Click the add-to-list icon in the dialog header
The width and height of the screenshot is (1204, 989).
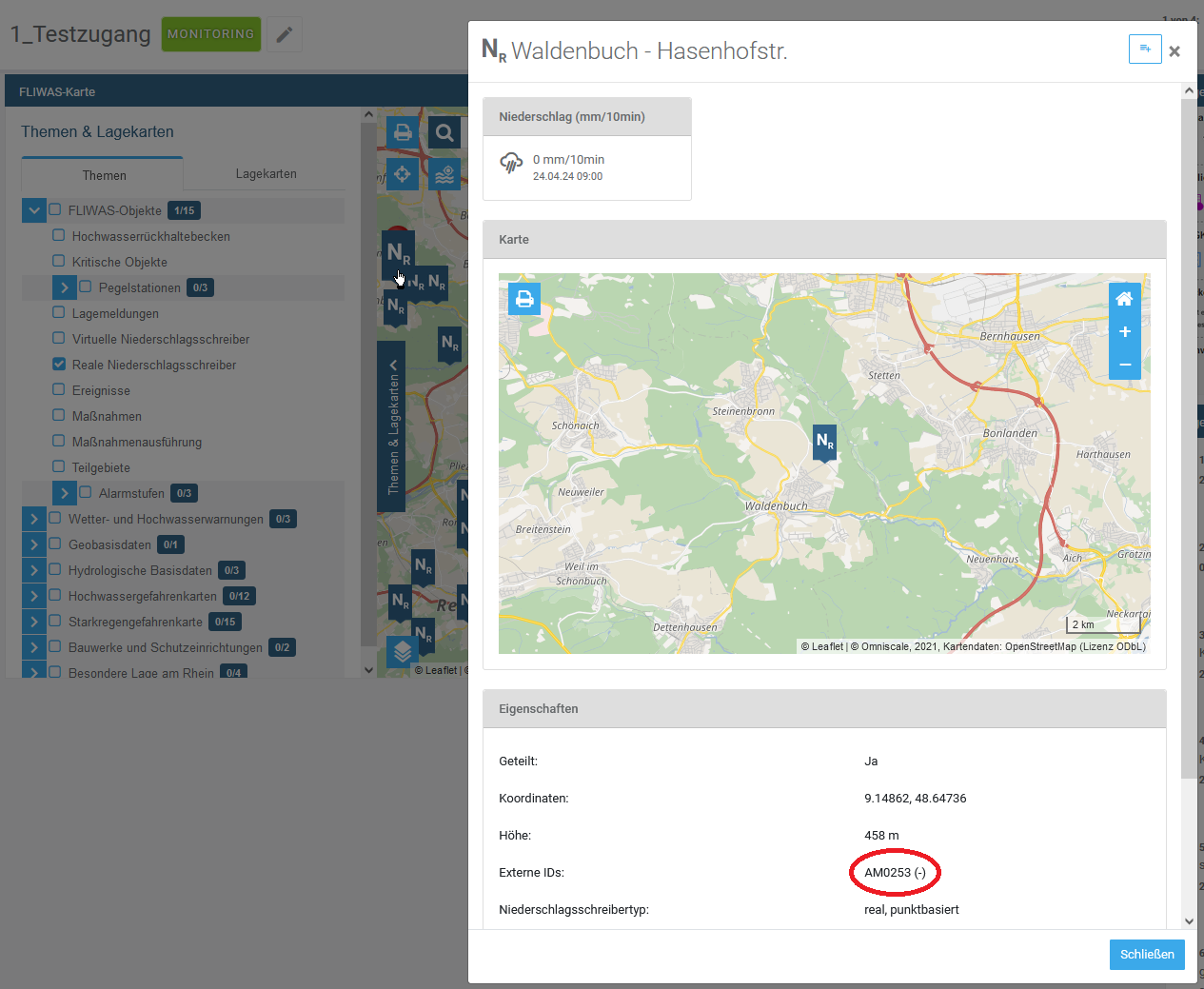click(x=1144, y=49)
